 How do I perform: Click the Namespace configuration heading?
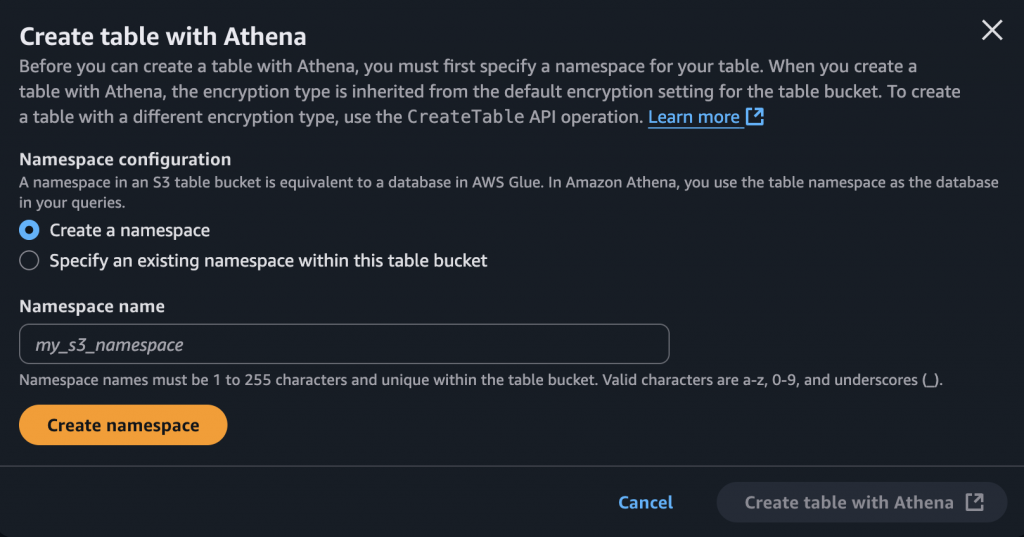click(125, 159)
